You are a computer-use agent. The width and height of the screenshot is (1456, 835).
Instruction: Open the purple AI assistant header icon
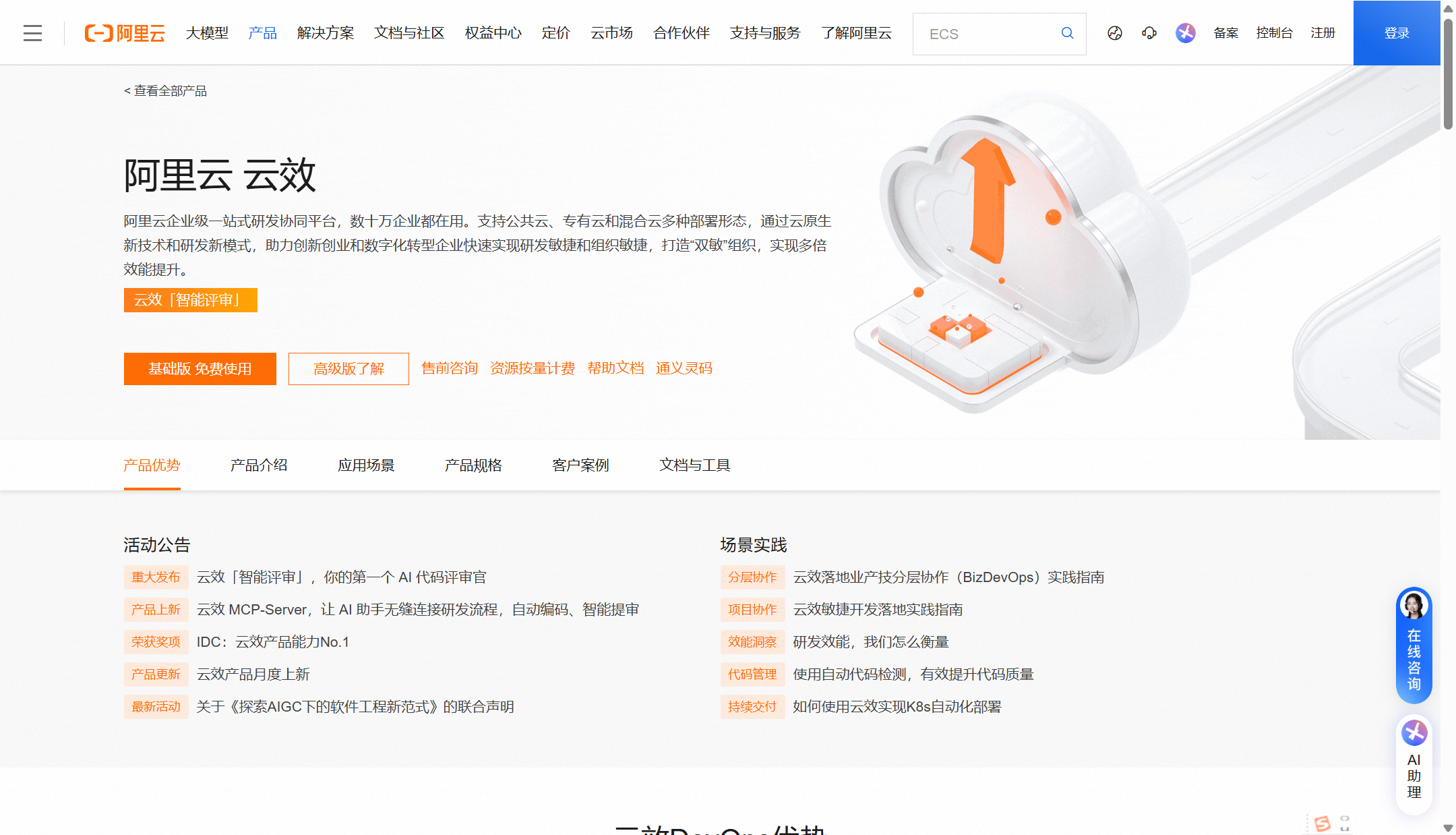pyautogui.click(x=1185, y=33)
